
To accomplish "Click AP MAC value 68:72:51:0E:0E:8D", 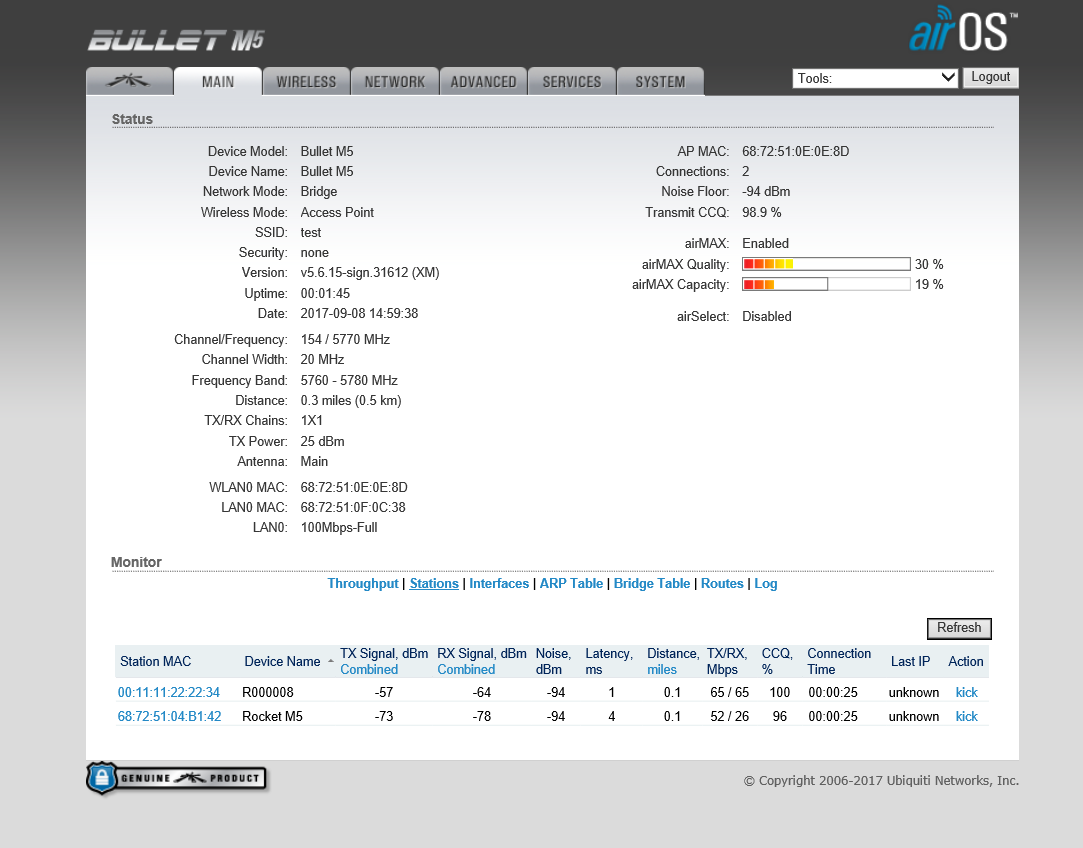I will (x=796, y=151).
